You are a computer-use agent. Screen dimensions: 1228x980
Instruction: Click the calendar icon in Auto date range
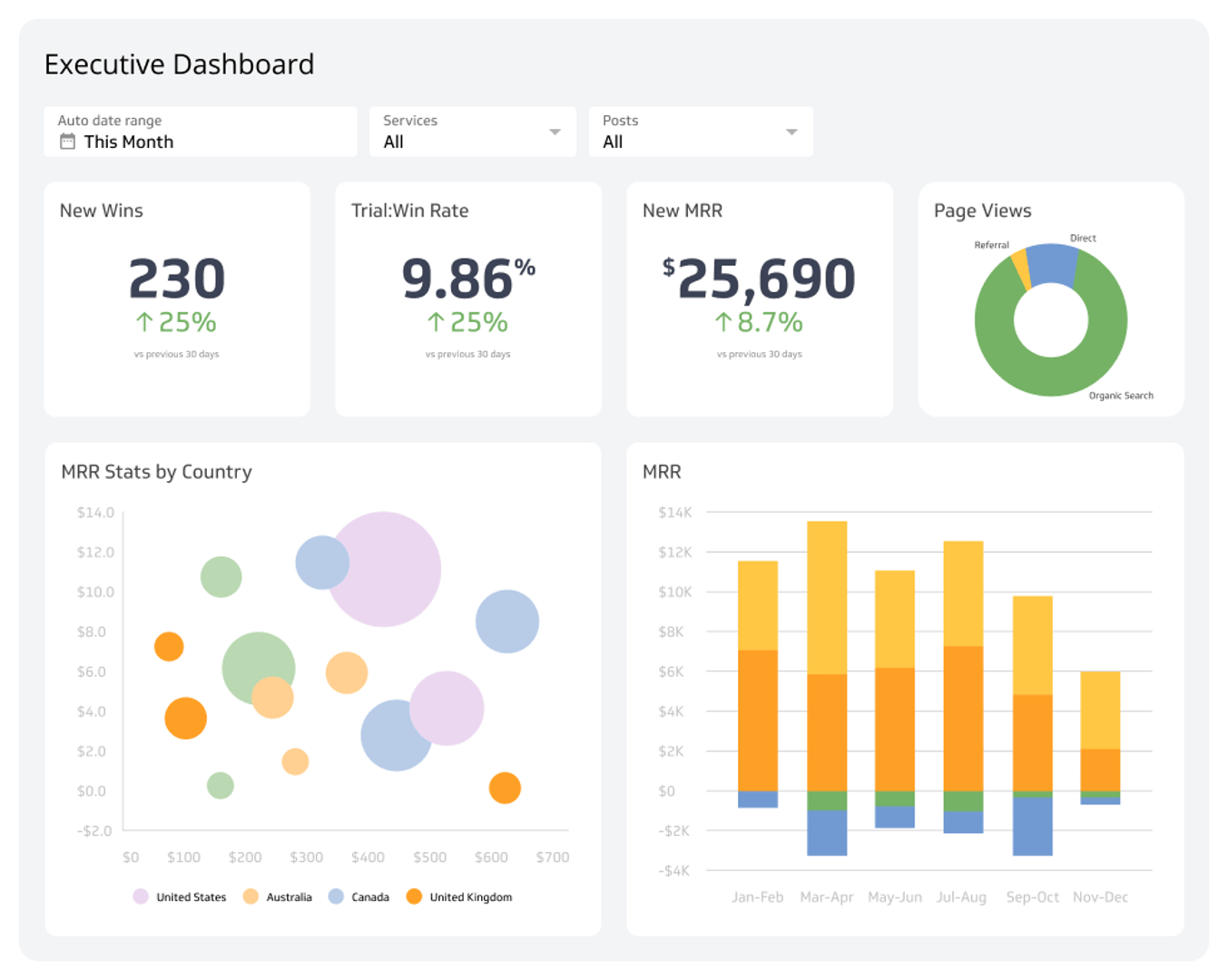(x=67, y=142)
